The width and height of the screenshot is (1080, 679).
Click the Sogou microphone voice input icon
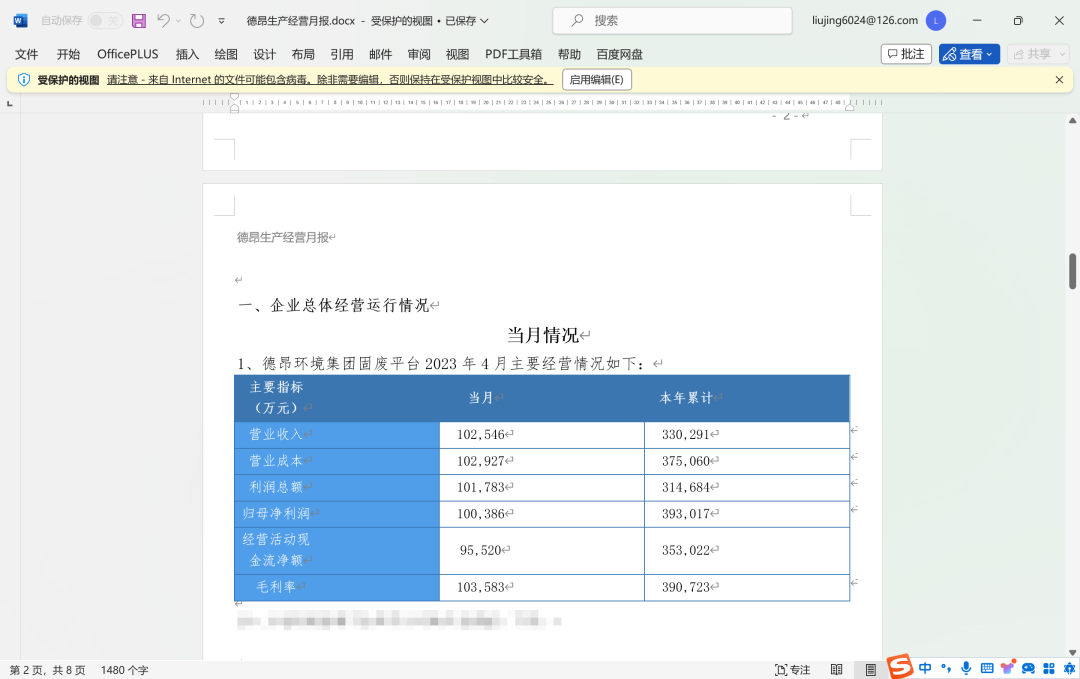[966, 668]
